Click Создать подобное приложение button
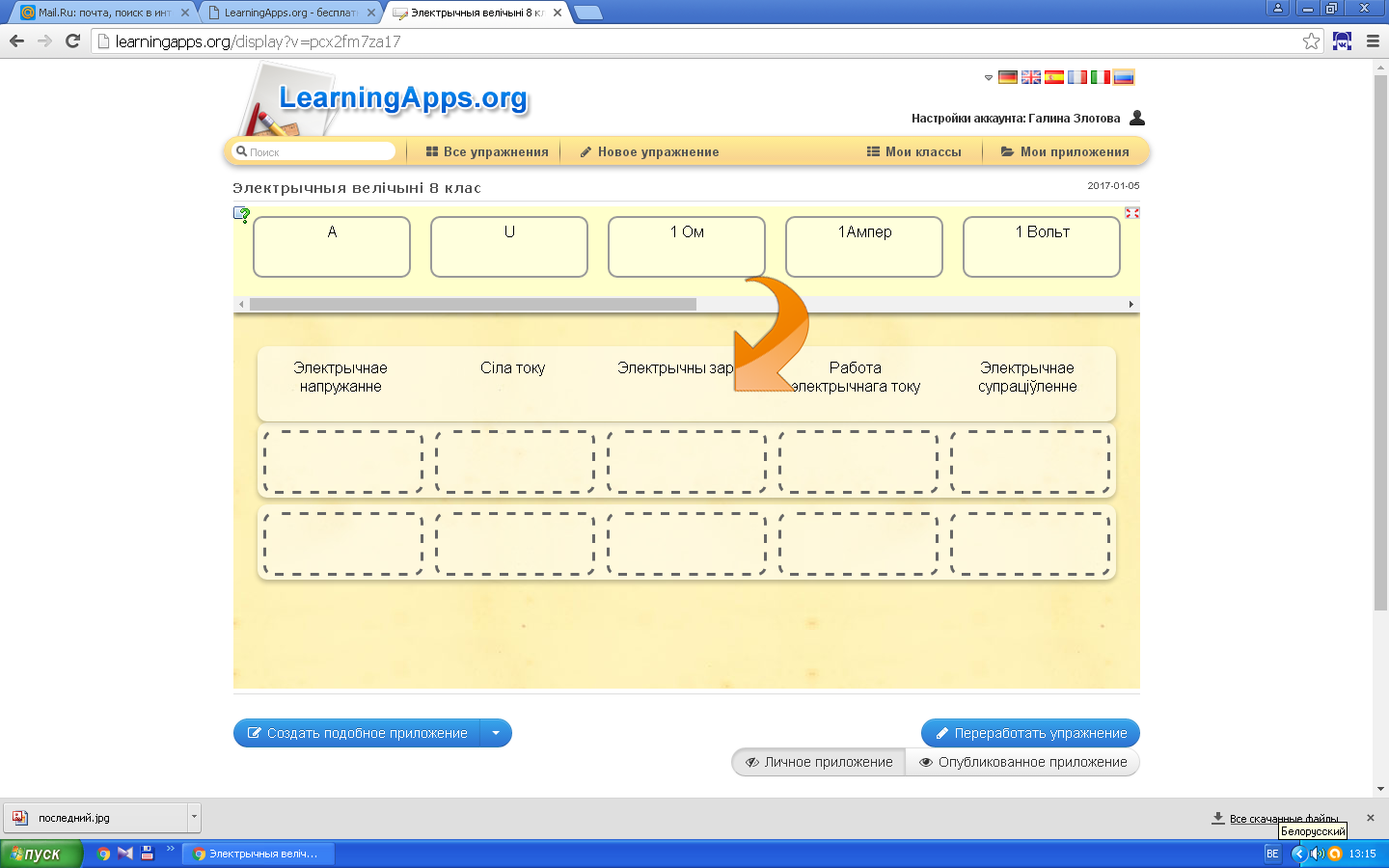This screenshot has height=868, width=1389. (x=357, y=733)
